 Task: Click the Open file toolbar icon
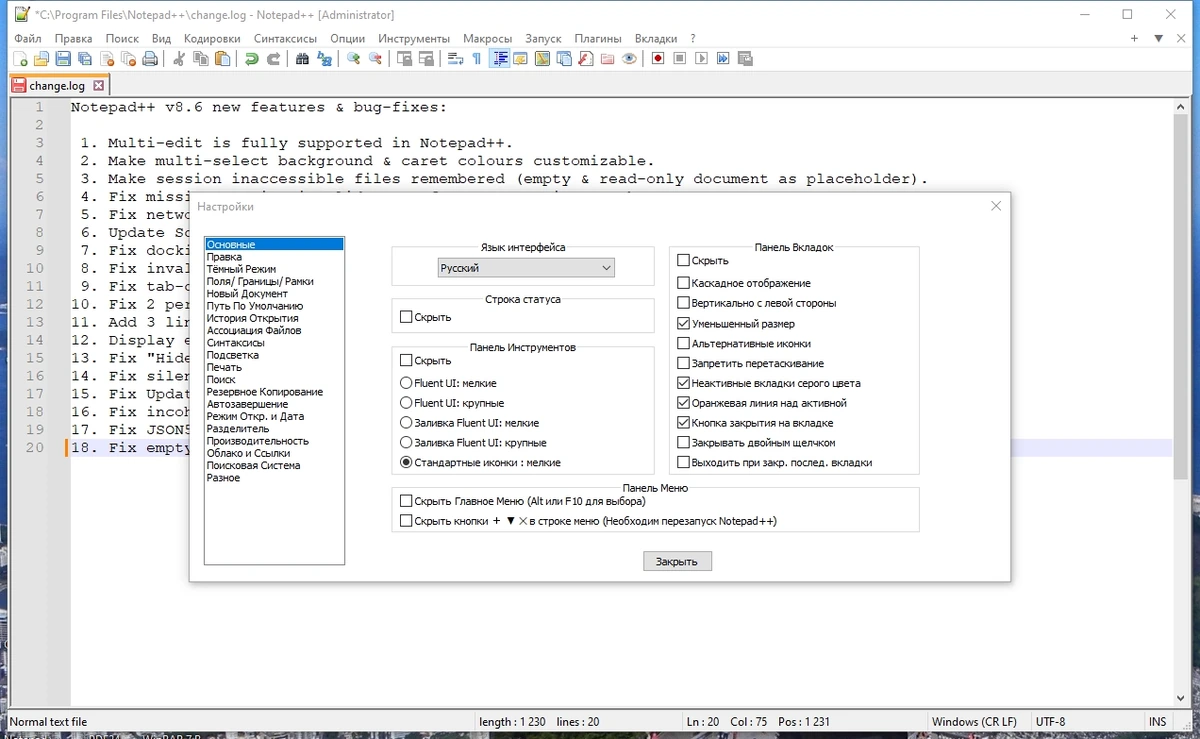coord(42,59)
